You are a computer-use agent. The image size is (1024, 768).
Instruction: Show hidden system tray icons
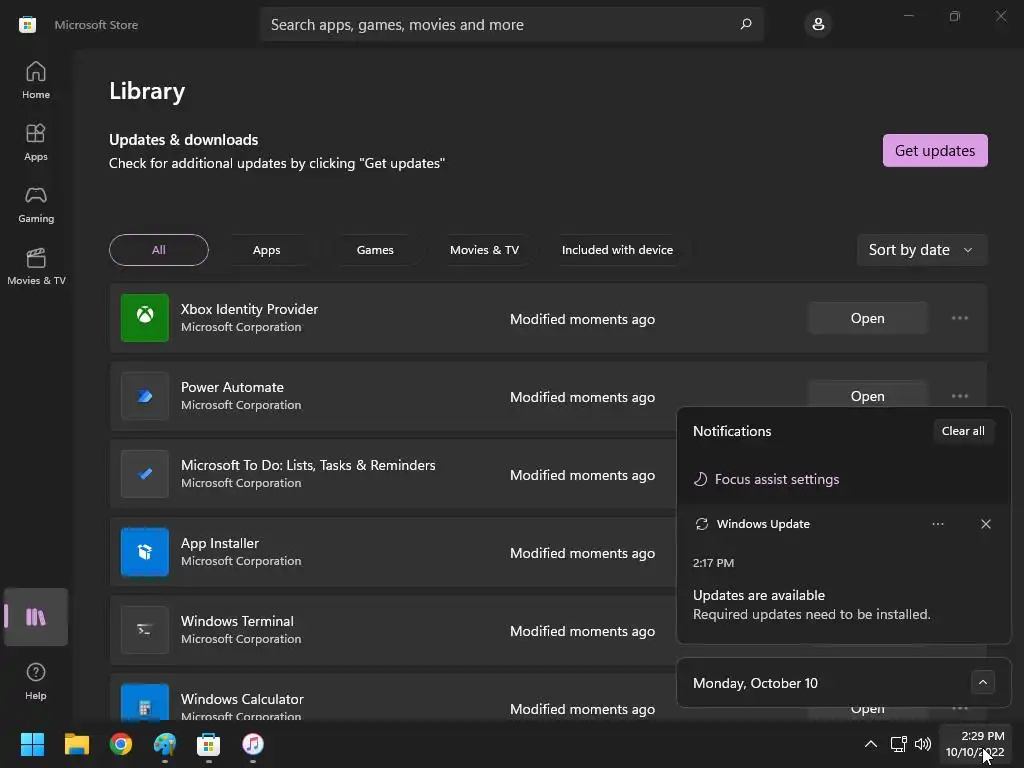[871, 744]
